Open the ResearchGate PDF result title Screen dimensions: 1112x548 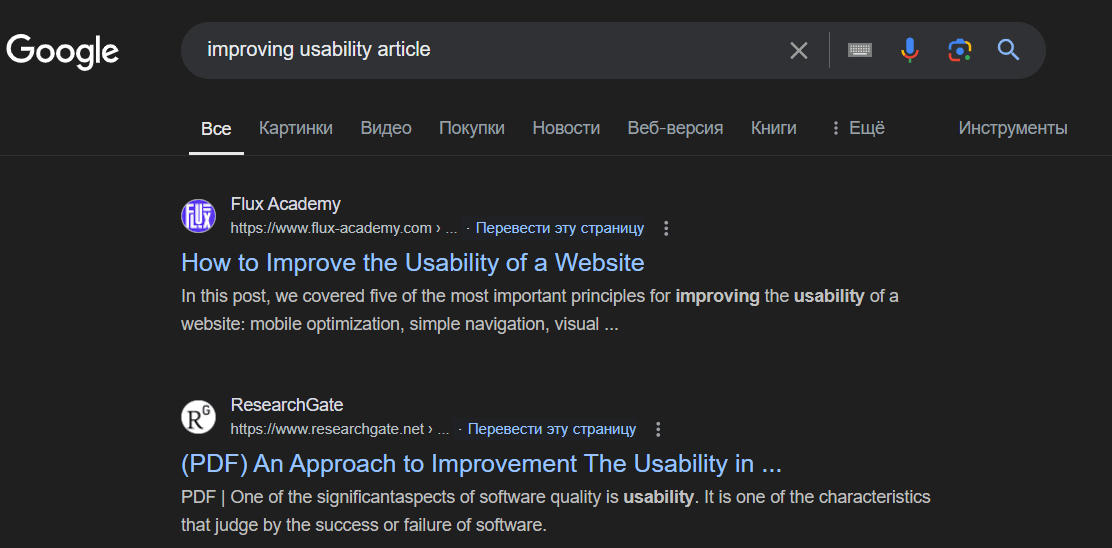[x=481, y=464]
